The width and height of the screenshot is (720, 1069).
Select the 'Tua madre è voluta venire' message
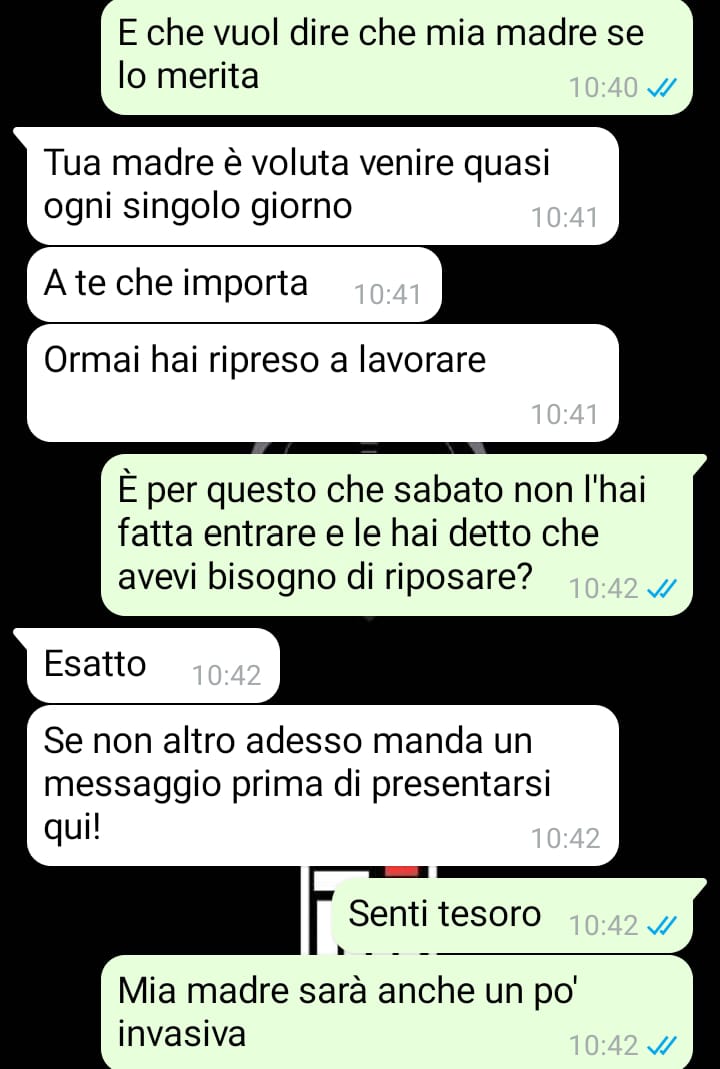click(x=322, y=186)
